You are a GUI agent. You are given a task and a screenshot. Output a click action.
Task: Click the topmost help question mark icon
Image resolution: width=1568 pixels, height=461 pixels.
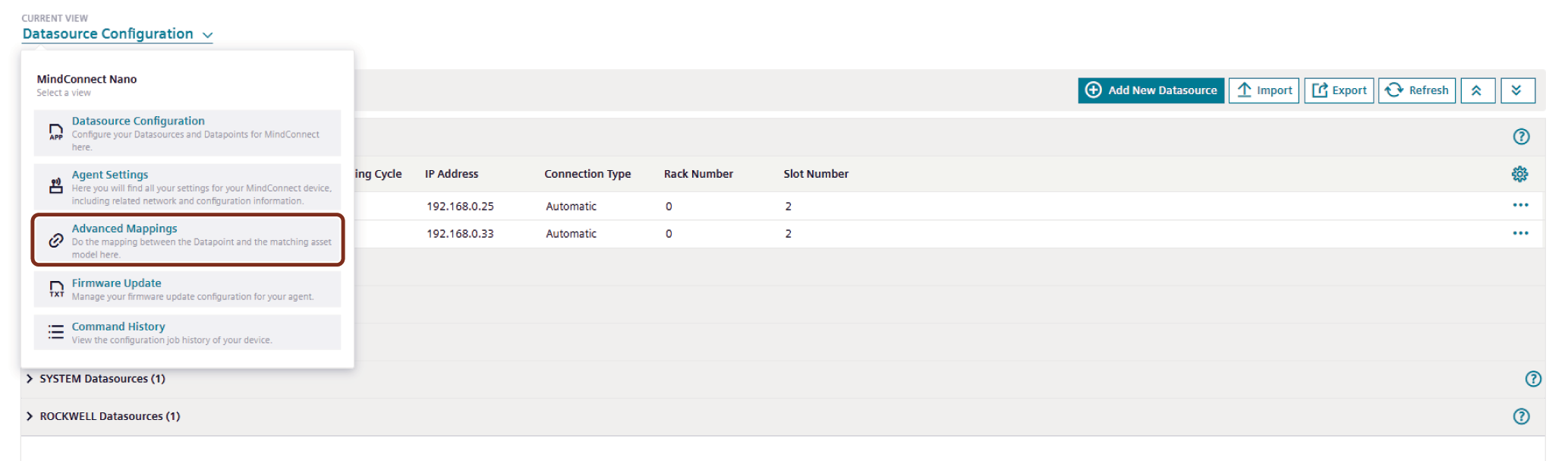[x=1521, y=137]
